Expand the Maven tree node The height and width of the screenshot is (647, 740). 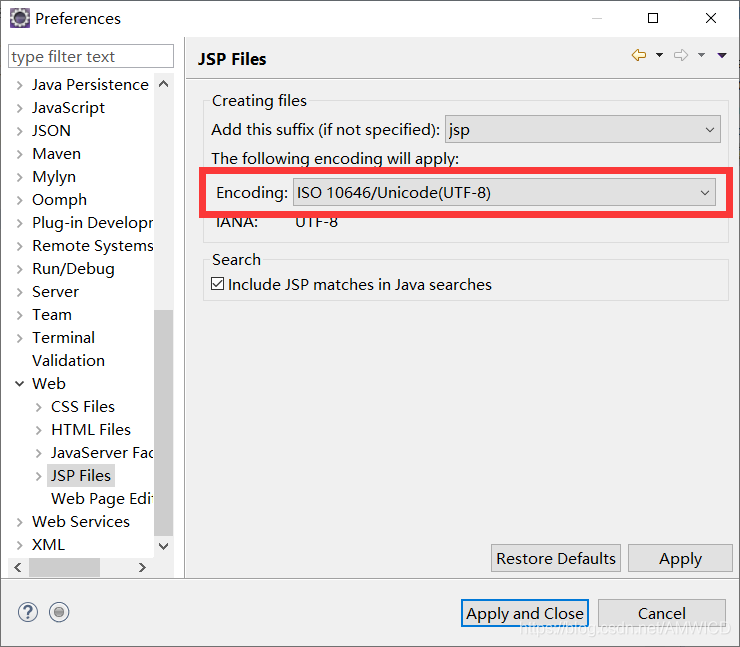pos(19,154)
